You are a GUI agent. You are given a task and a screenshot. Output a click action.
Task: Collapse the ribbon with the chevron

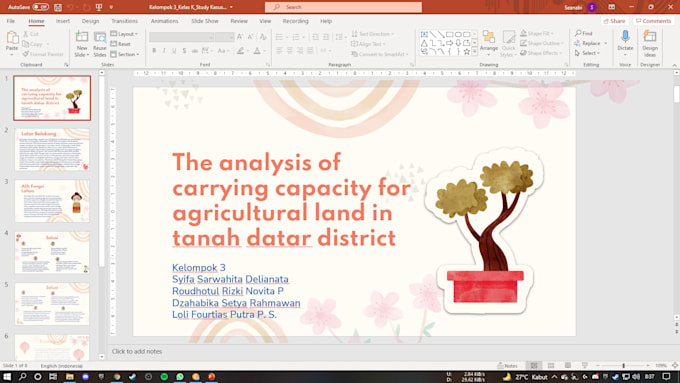click(674, 65)
